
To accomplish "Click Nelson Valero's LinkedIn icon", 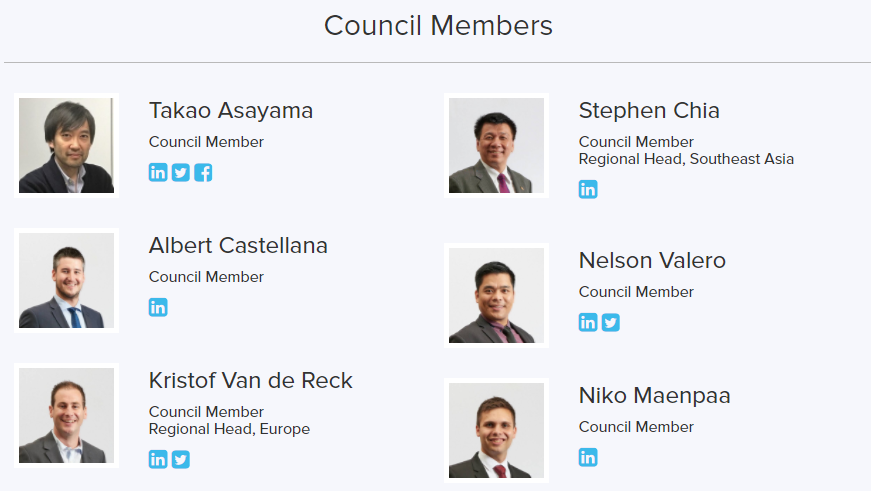I will click(588, 322).
